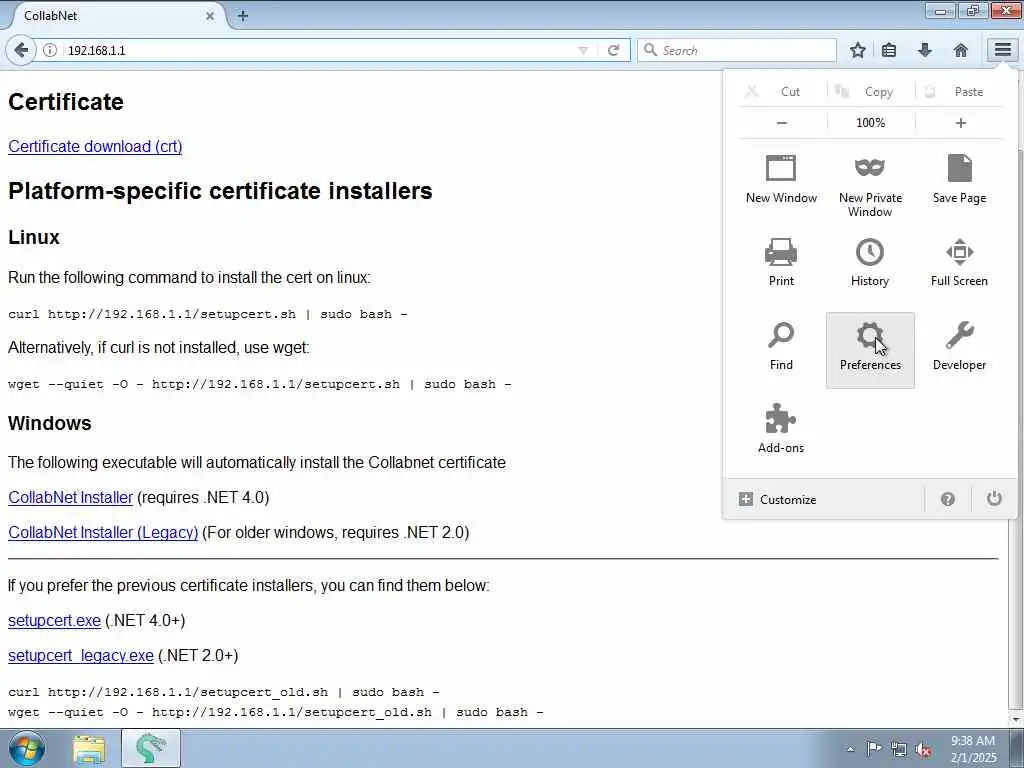Open Add-ons manager
The image size is (1024, 768).
click(x=781, y=428)
